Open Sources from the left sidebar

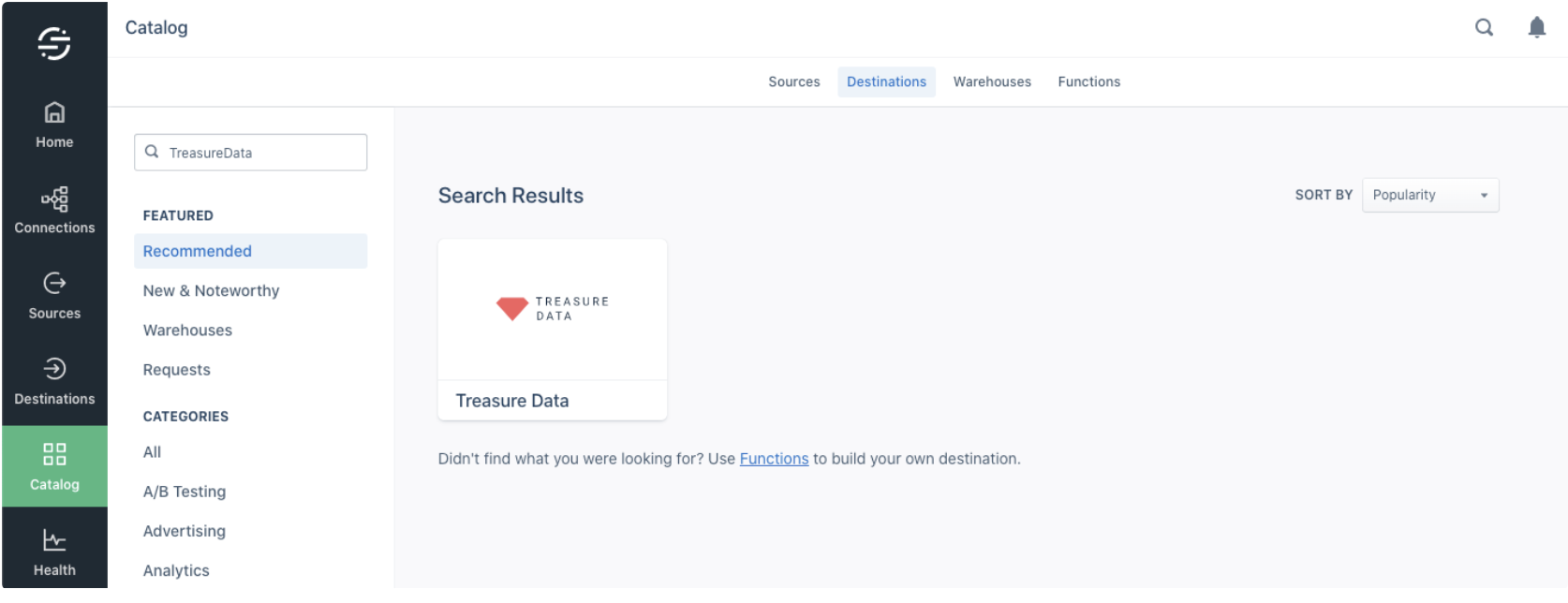coord(54,296)
